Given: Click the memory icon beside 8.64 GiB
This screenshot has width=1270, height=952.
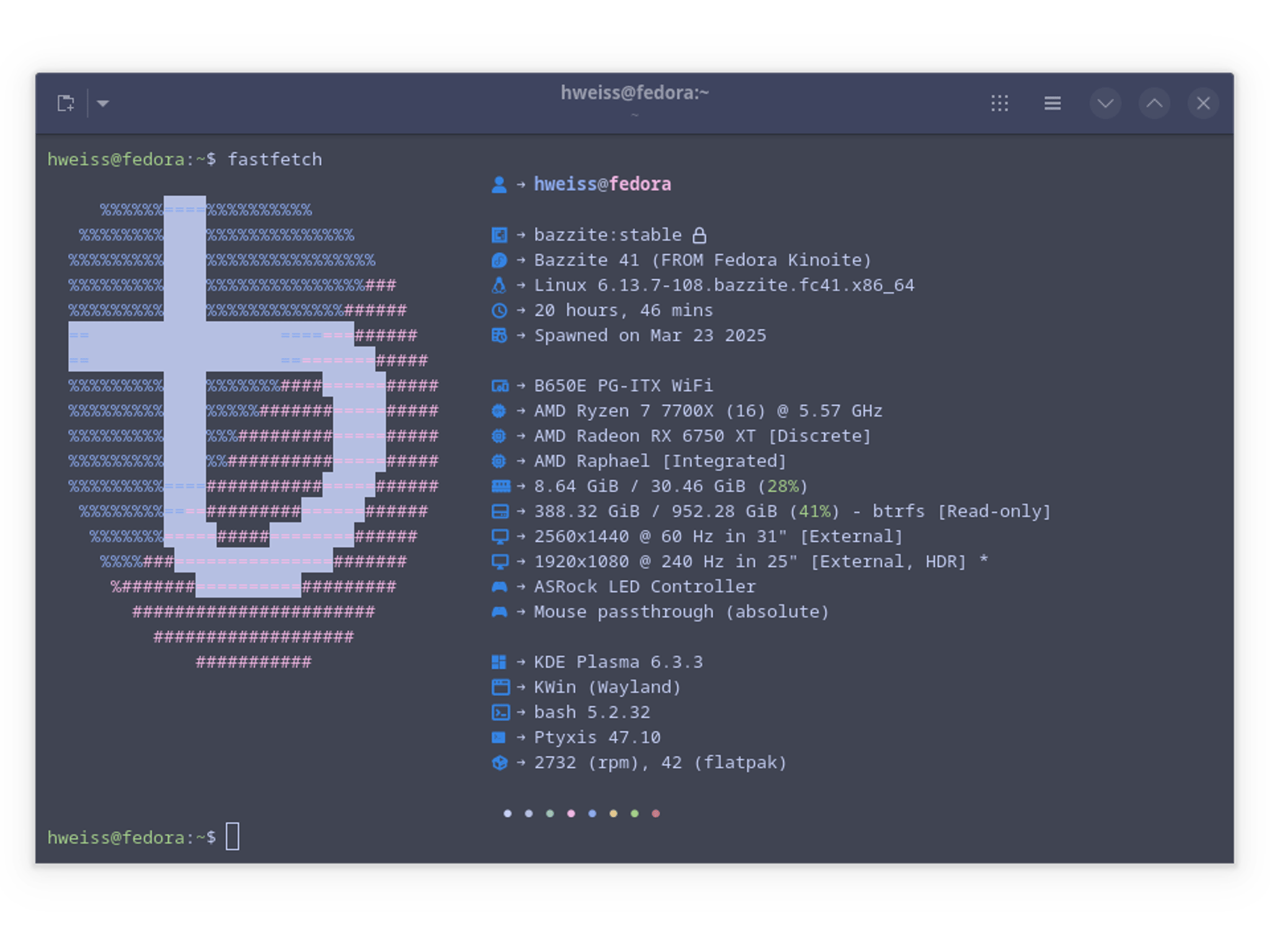Looking at the screenshot, I should [x=500, y=486].
